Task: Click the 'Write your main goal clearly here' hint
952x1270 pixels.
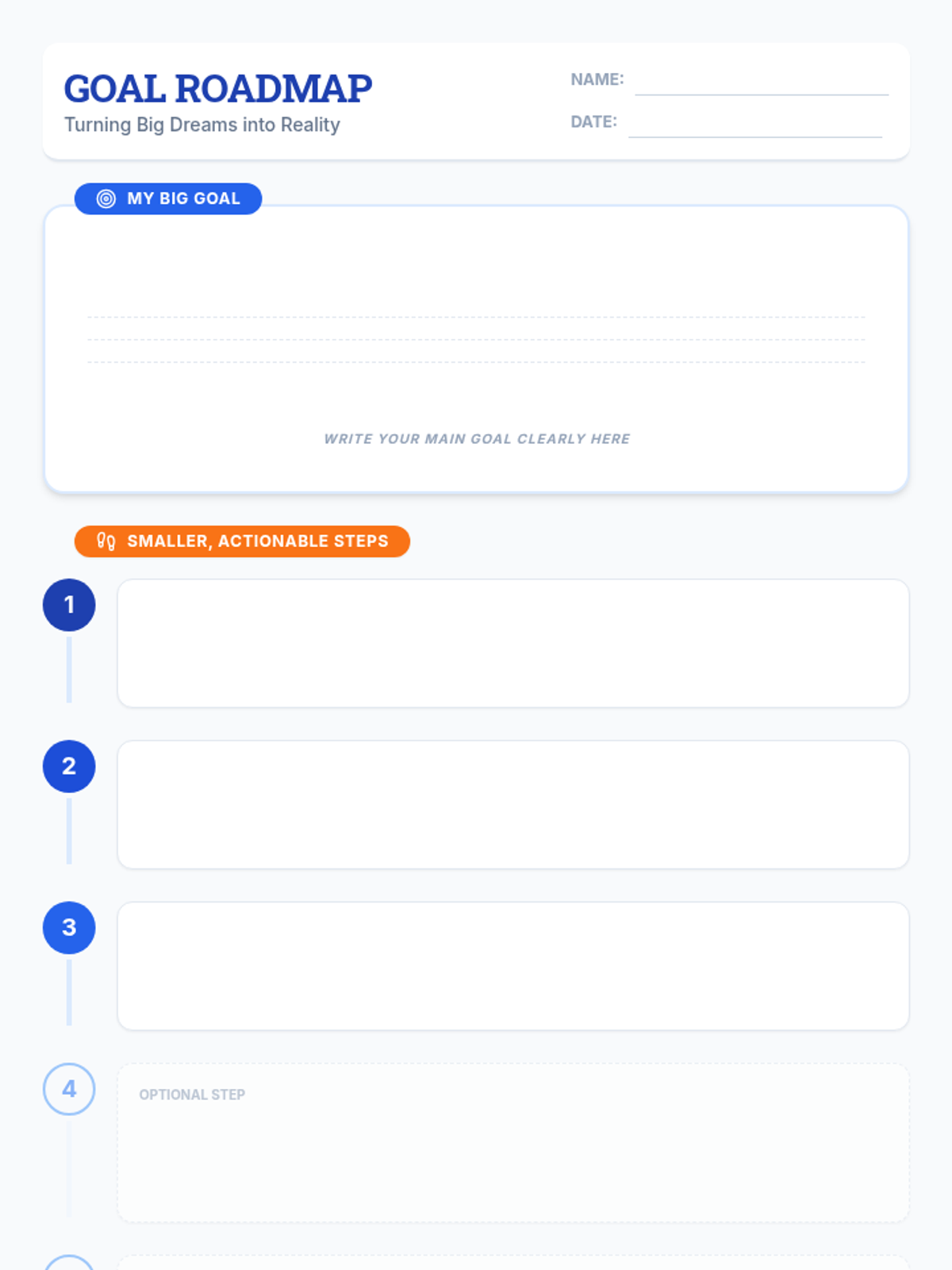Action: (x=477, y=439)
